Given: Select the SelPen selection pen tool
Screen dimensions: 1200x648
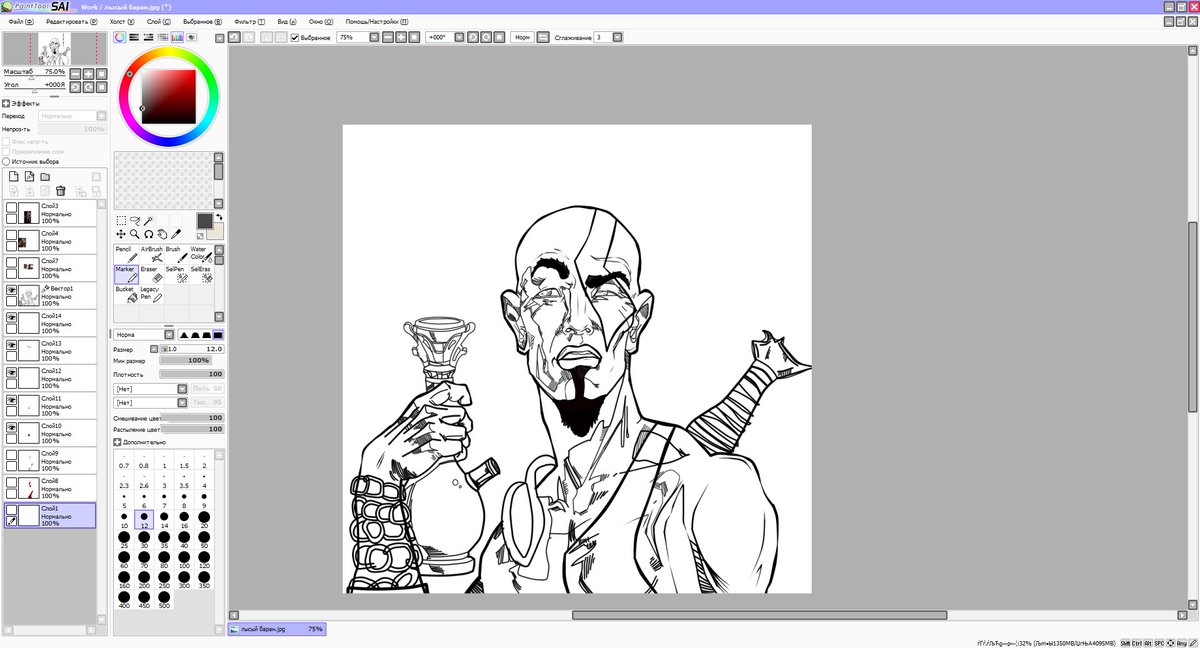Looking at the screenshot, I should pyautogui.click(x=176, y=274).
